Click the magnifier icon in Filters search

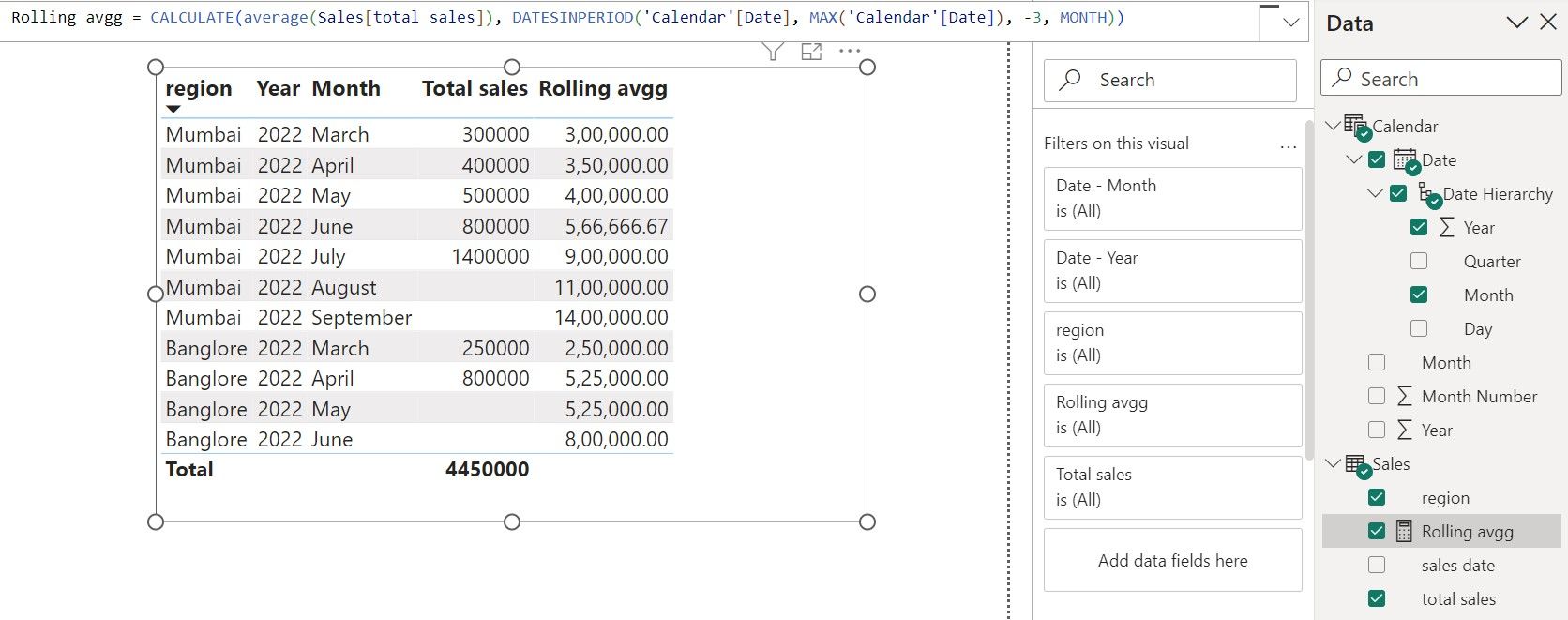1070,80
